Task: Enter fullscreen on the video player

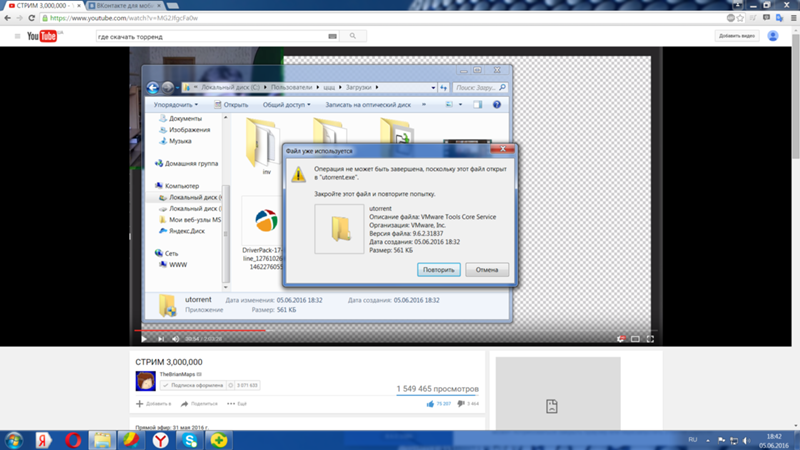Action: coord(650,339)
